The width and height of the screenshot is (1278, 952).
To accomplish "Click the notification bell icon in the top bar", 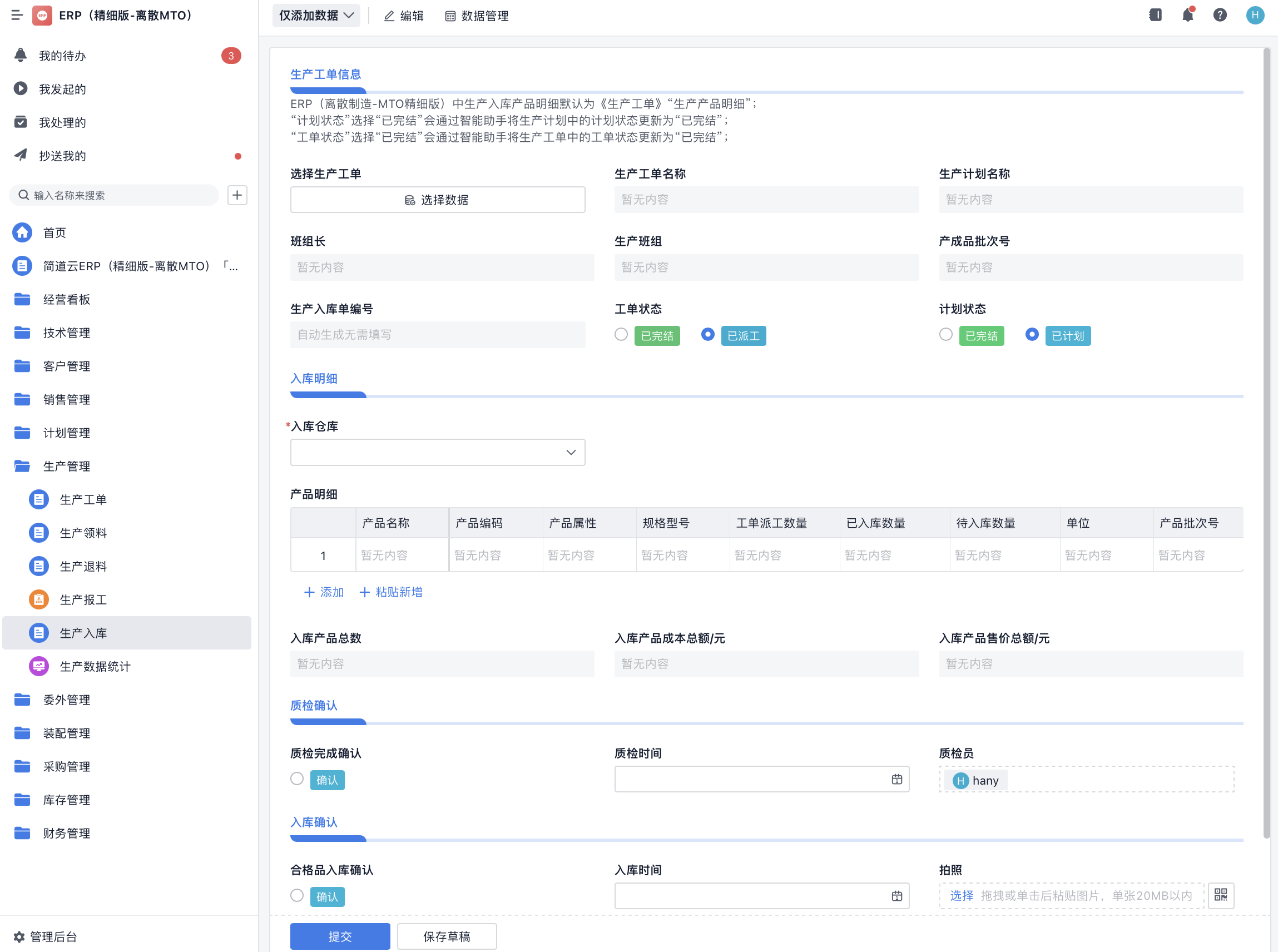I will [x=1187, y=15].
